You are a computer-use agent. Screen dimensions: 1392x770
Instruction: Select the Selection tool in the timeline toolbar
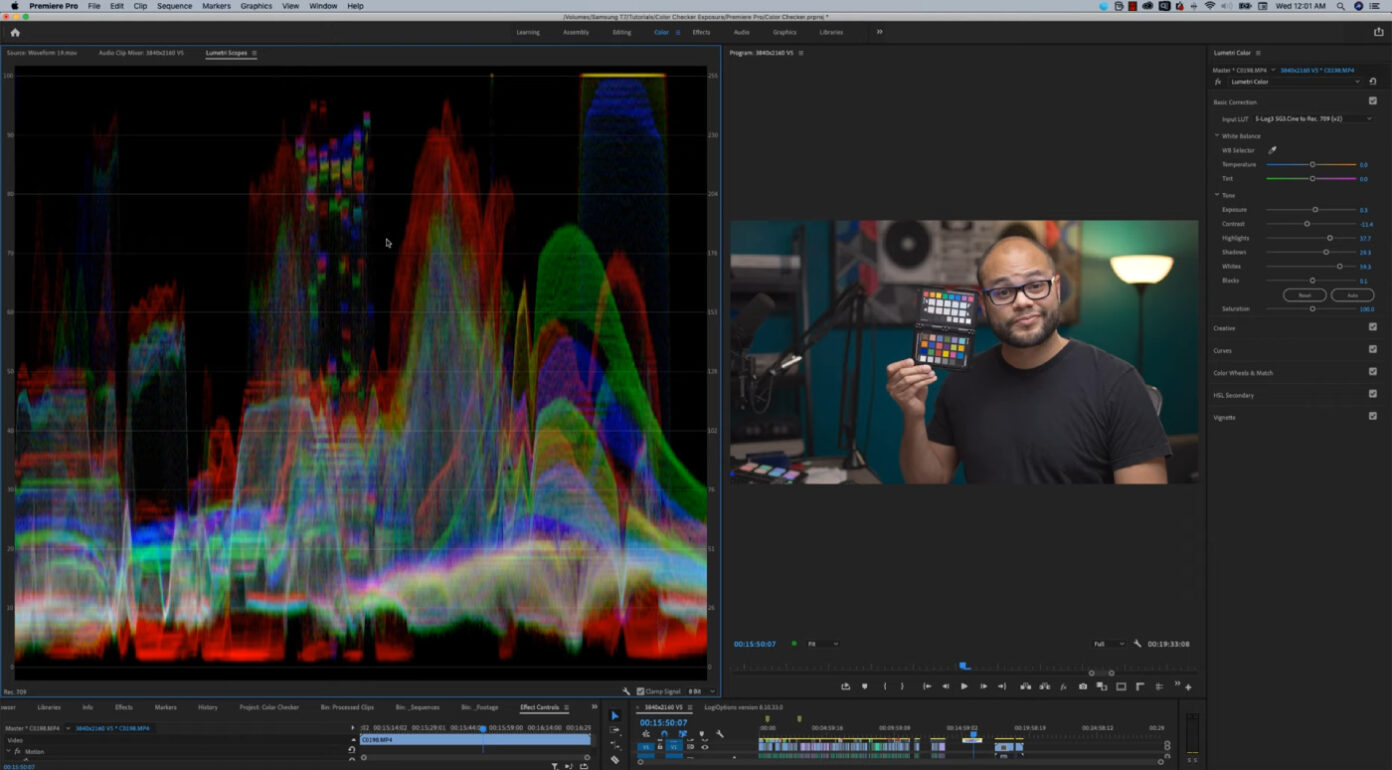[x=615, y=715]
